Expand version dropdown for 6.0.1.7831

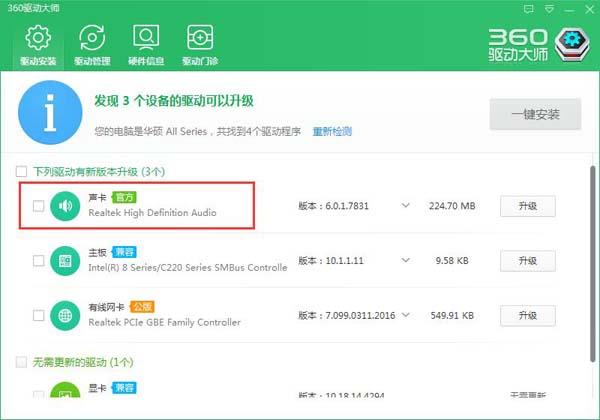tap(406, 205)
